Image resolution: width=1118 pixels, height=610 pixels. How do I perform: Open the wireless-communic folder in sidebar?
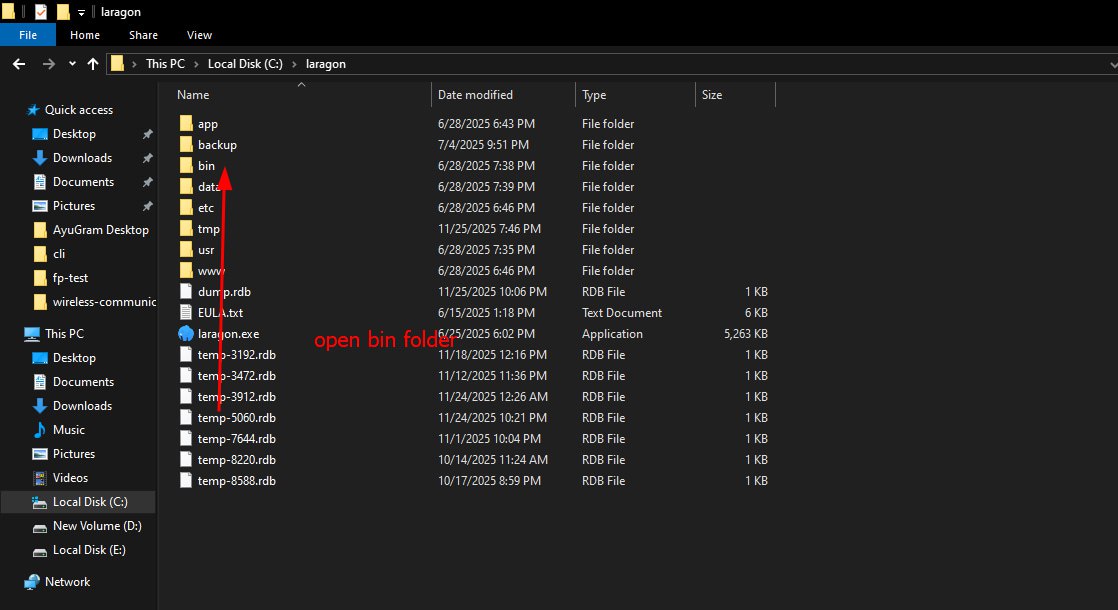coord(104,302)
